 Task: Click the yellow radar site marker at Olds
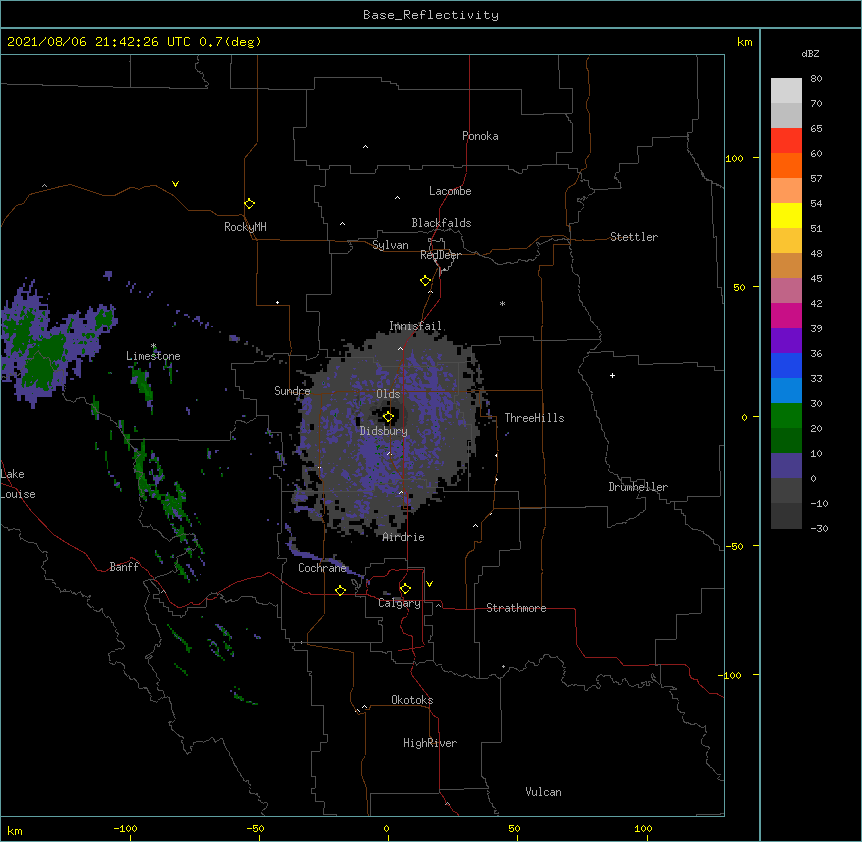388,417
